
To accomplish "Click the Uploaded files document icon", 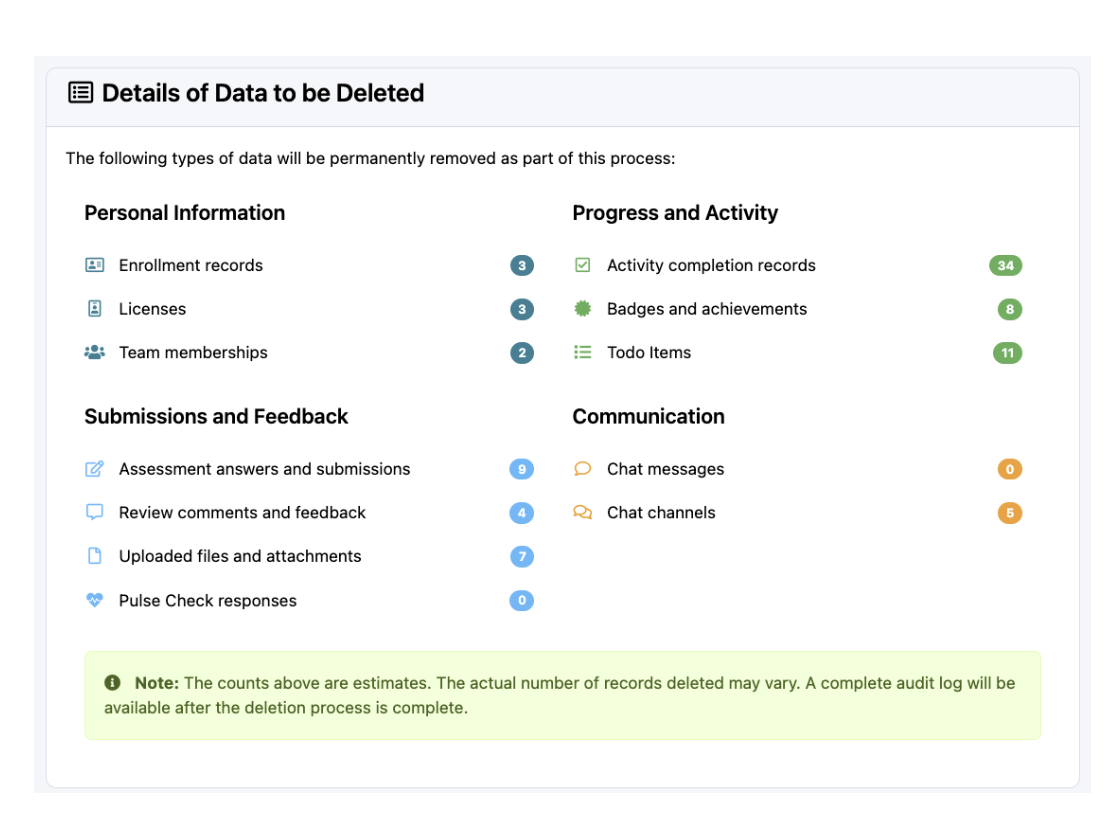I will pyautogui.click(x=95, y=556).
